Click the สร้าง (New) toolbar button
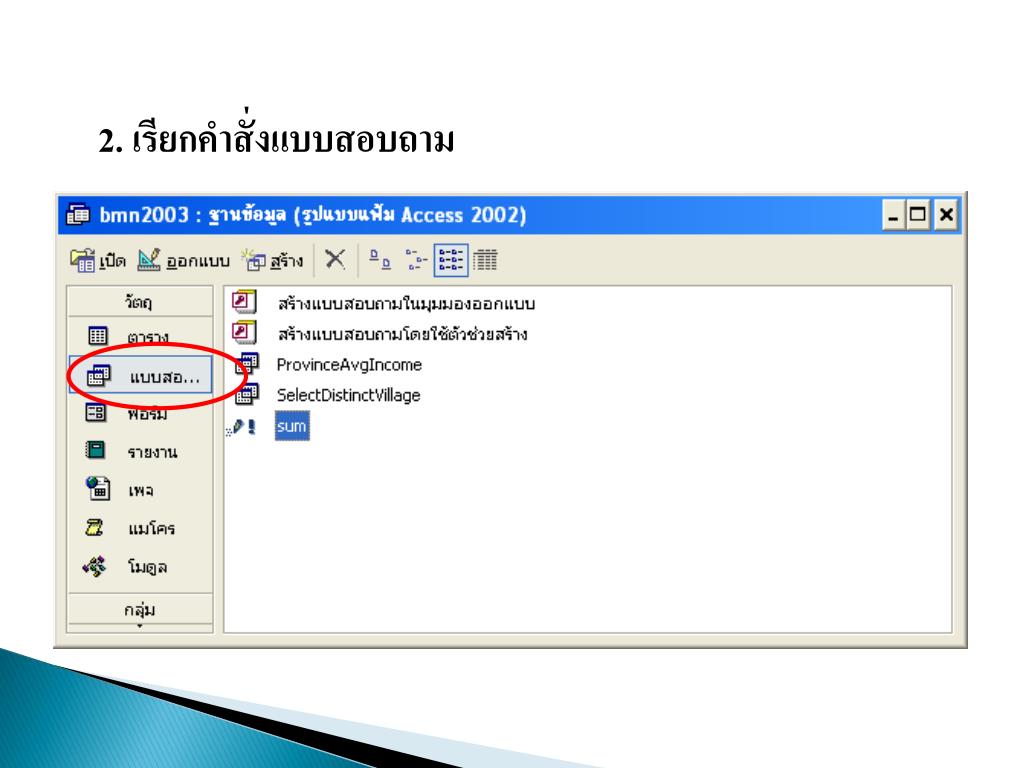Screen dimensions: 1024x768 point(272,261)
